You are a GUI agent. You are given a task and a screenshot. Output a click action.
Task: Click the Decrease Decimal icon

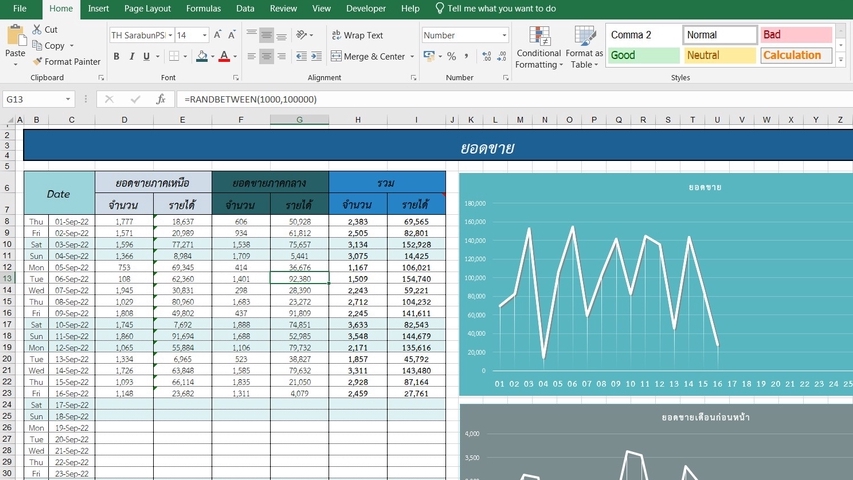click(502, 56)
